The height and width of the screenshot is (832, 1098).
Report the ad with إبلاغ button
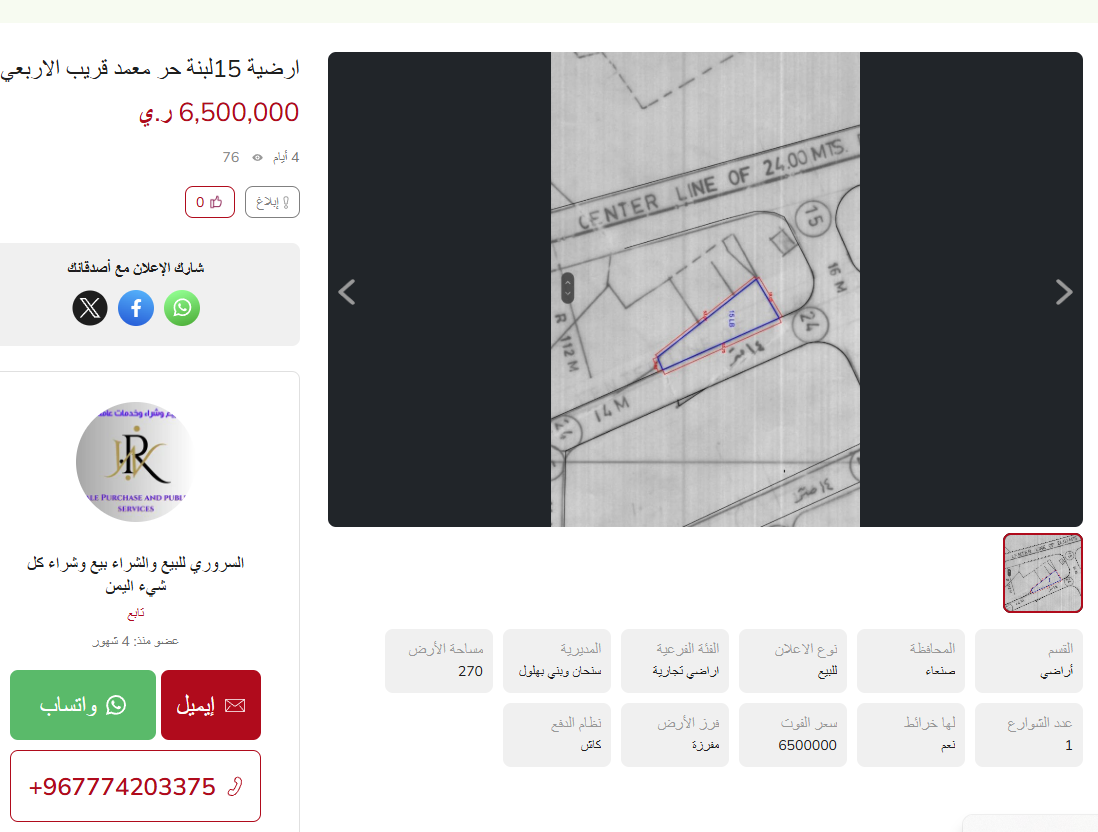coord(272,202)
